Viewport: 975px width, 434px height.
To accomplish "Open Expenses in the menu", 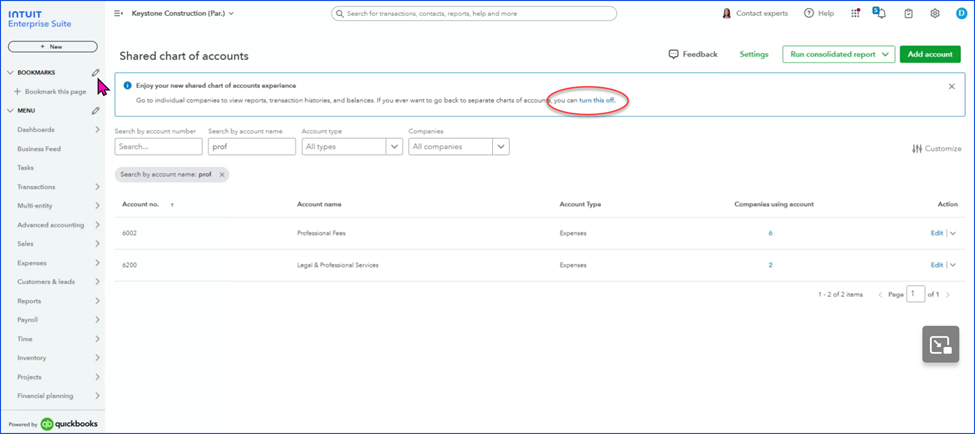I will [32, 263].
